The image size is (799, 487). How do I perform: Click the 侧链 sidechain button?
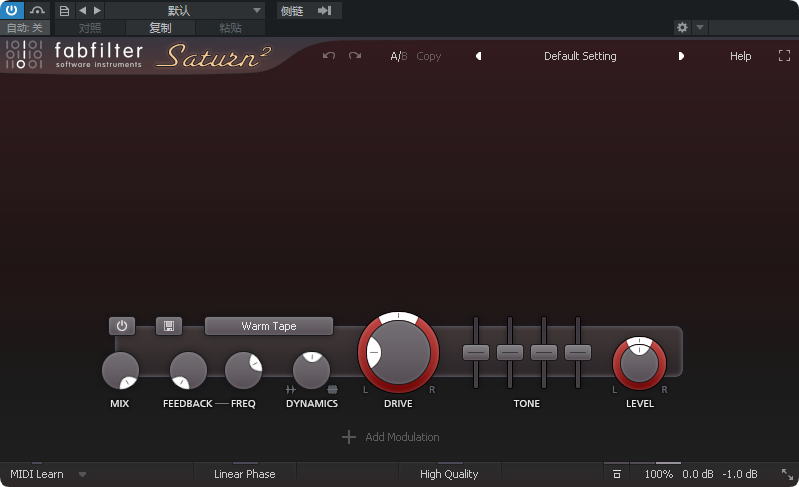click(x=292, y=11)
